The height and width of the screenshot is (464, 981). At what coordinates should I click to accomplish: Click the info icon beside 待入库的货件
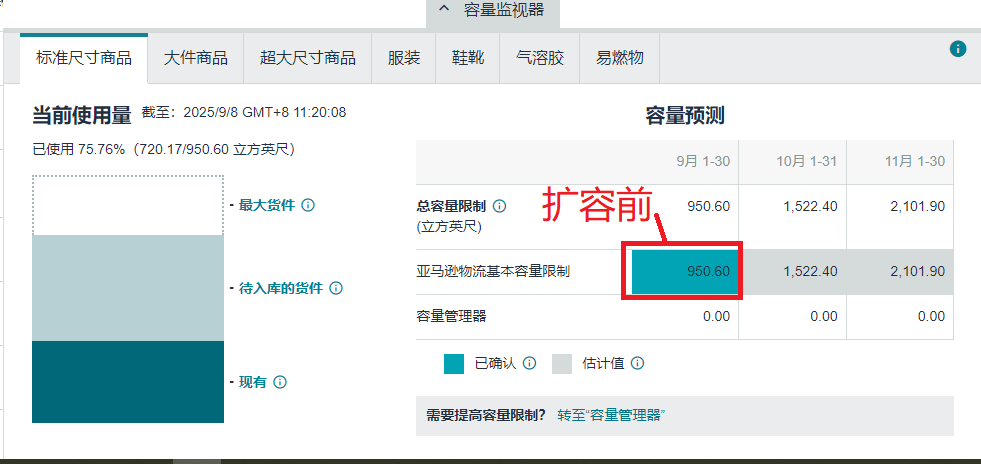336,288
